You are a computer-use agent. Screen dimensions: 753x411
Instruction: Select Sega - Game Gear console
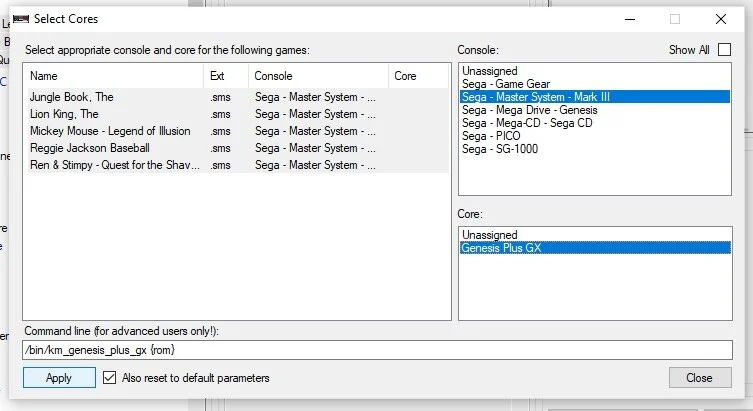595,84
